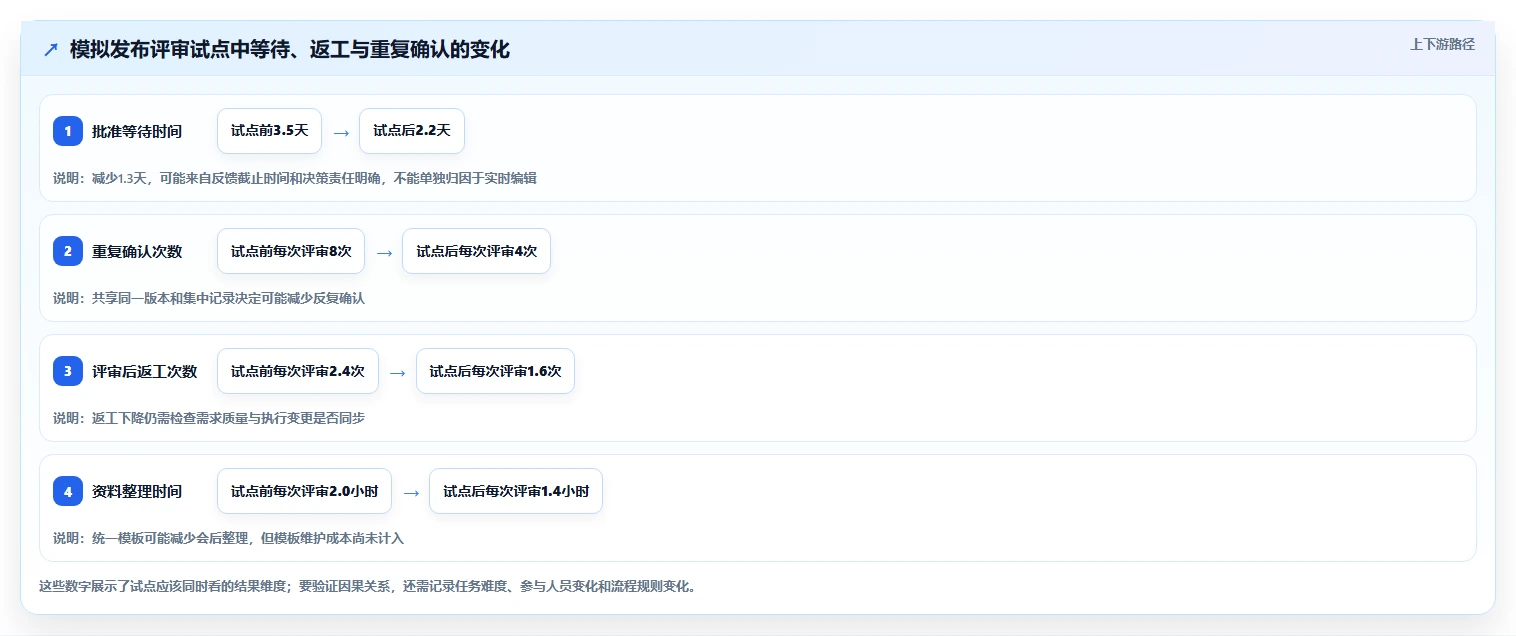Click the arrow between 2.4次 and 1.6次
The image size is (1516, 636).
[x=397, y=372]
